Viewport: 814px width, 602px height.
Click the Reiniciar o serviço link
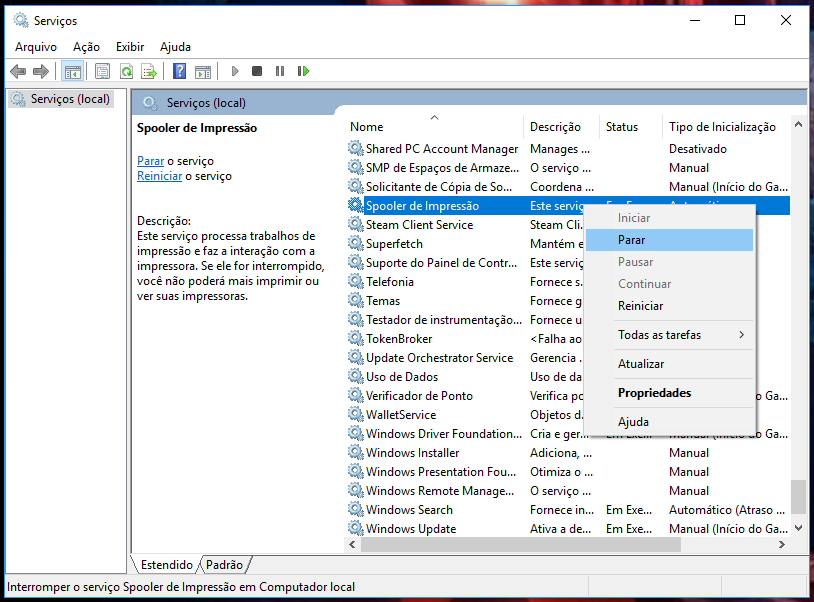pyautogui.click(x=159, y=176)
